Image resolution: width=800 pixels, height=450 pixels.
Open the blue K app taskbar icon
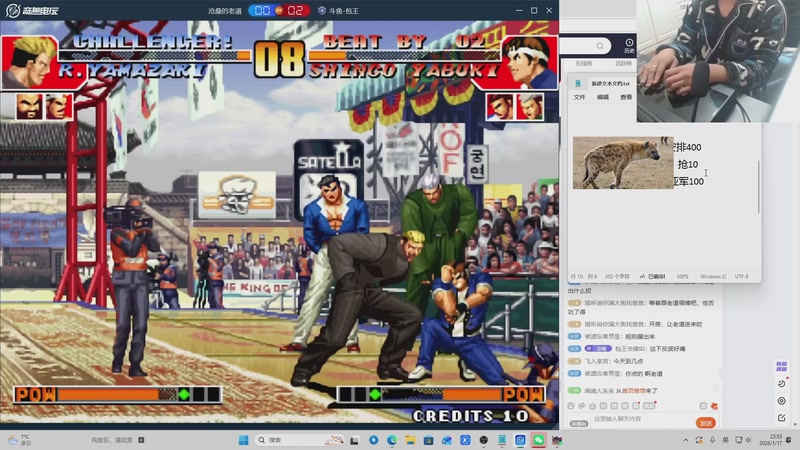pyautogui.click(x=465, y=440)
